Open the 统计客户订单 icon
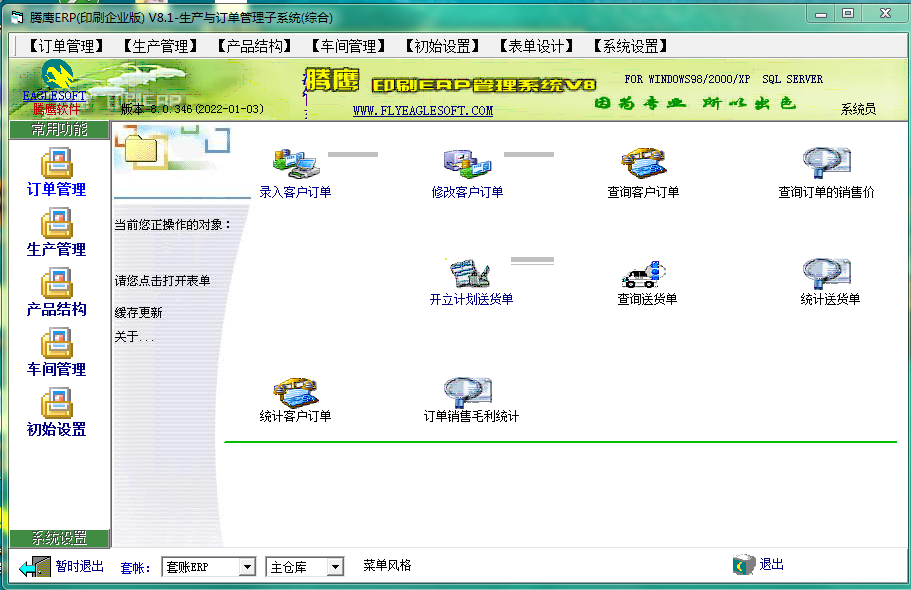 296,392
